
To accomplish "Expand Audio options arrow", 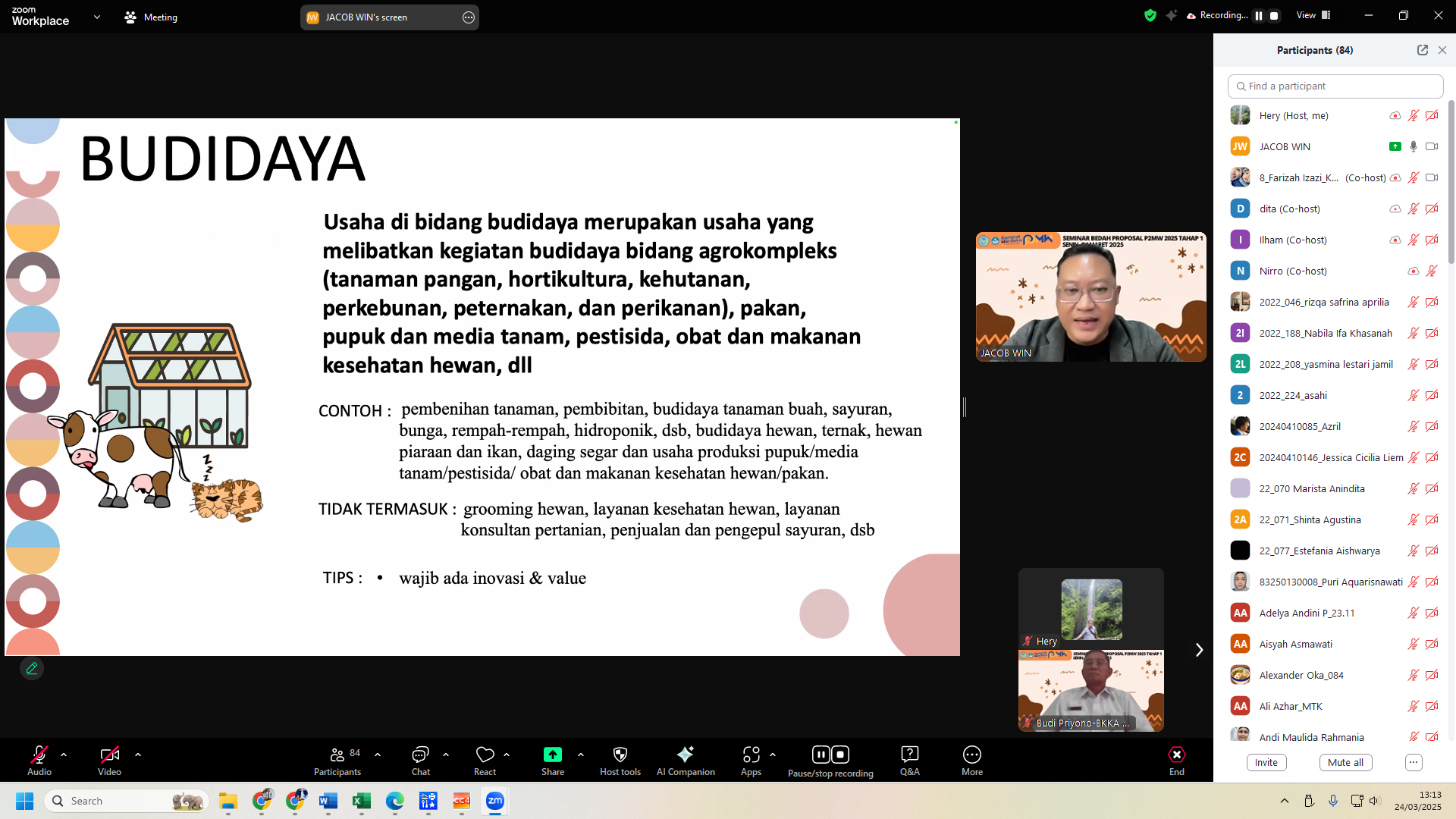I will click(64, 755).
